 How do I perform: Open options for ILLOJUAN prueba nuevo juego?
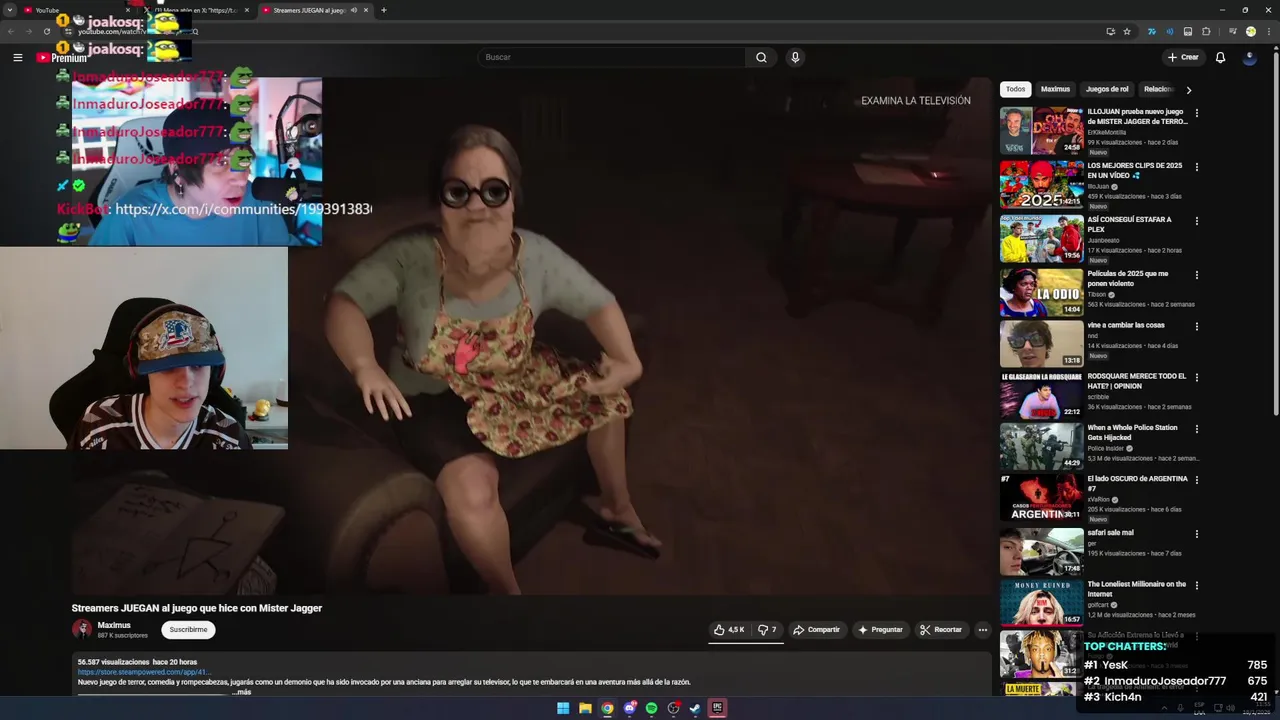(1196, 113)
